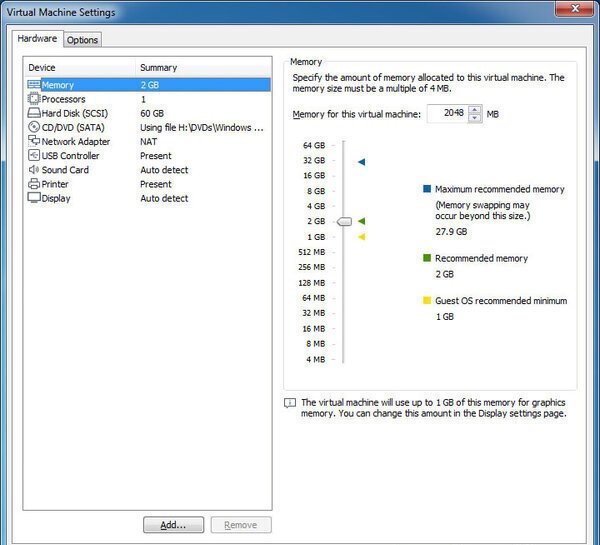Viewport: 600px width, 545px height.
Task: Click the blue maximum recommended memory marker
Action: coord(362,162)
